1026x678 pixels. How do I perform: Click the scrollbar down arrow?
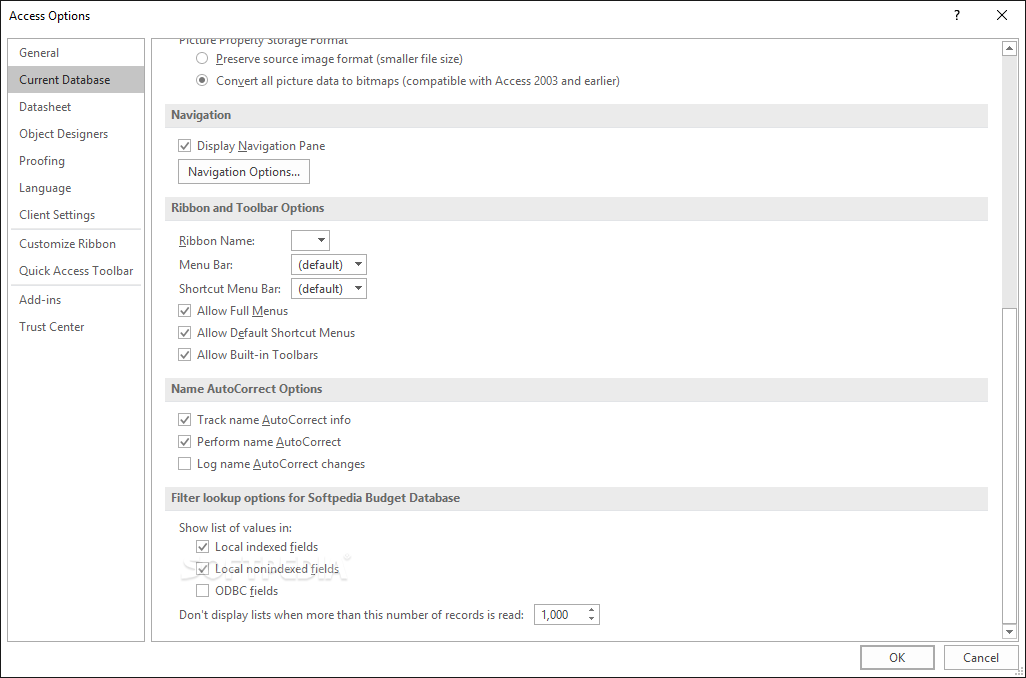pyautogui.click(x=1009, y=632)
